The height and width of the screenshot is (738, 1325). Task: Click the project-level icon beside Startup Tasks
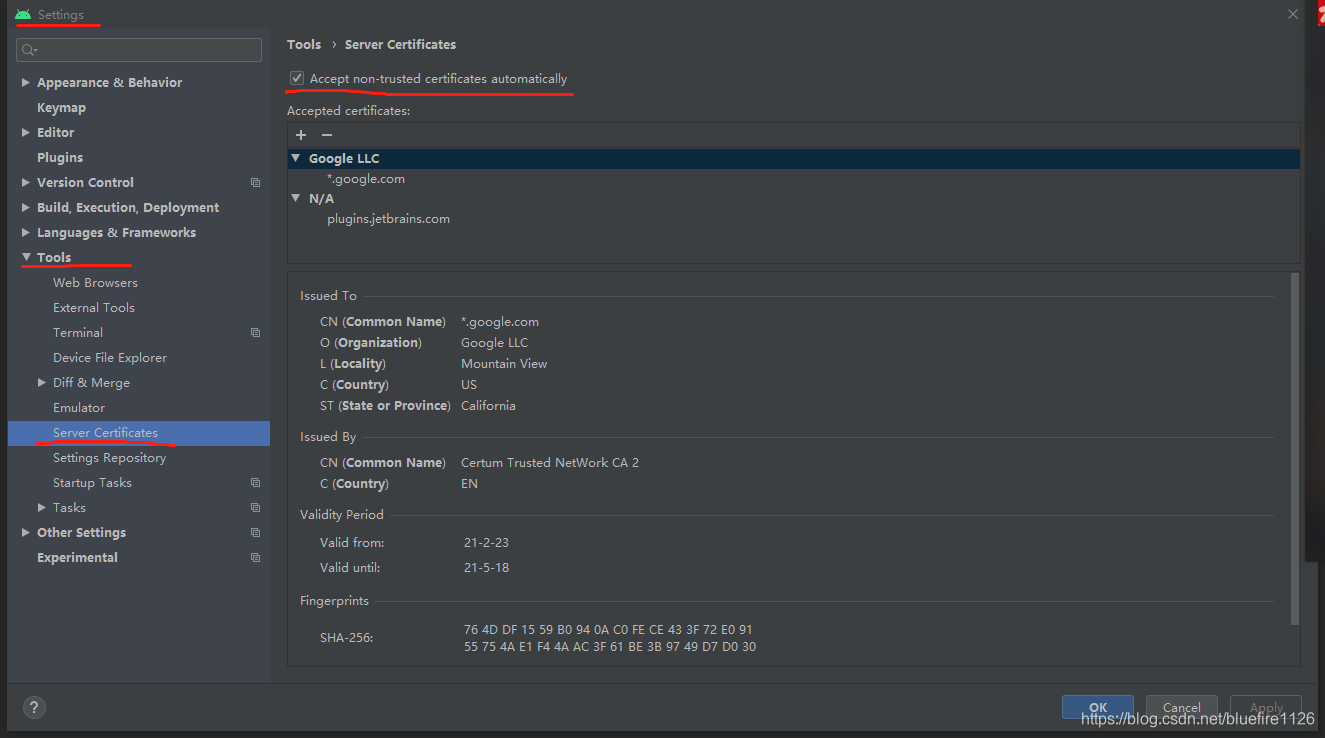point(255,483)
